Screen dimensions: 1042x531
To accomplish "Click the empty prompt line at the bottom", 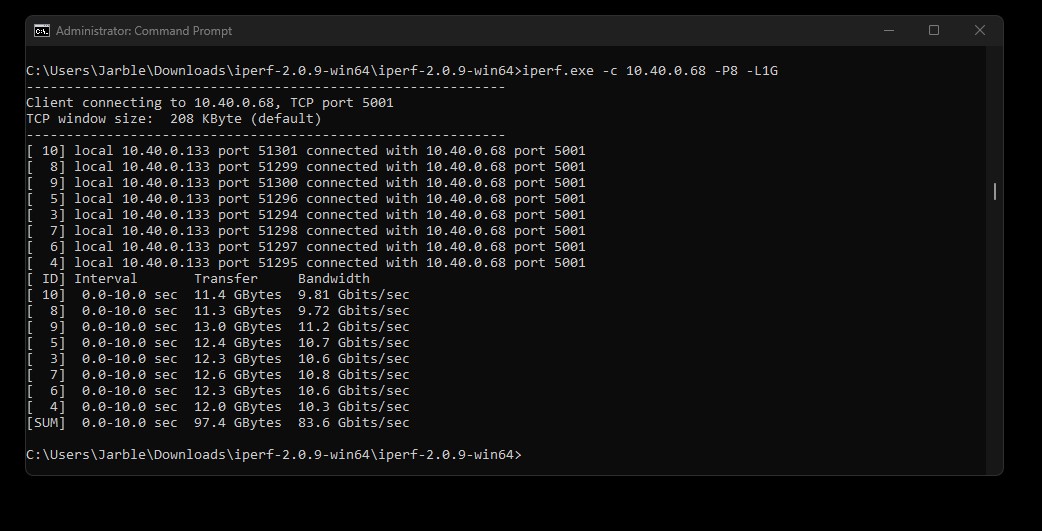I will point(274,455).
